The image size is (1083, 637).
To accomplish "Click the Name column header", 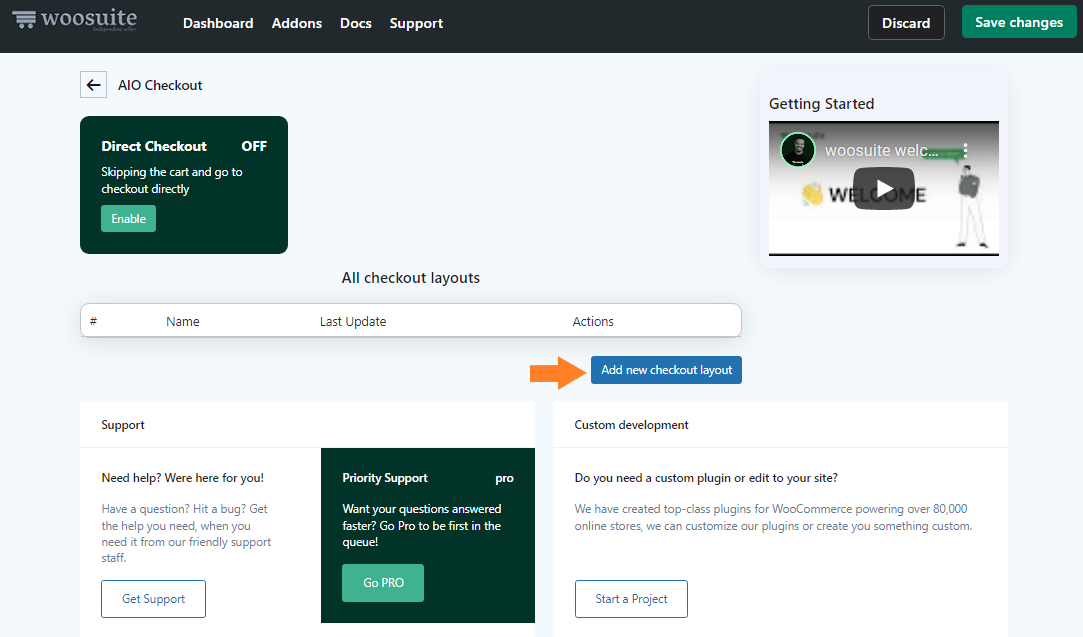I will click(183, 321).
